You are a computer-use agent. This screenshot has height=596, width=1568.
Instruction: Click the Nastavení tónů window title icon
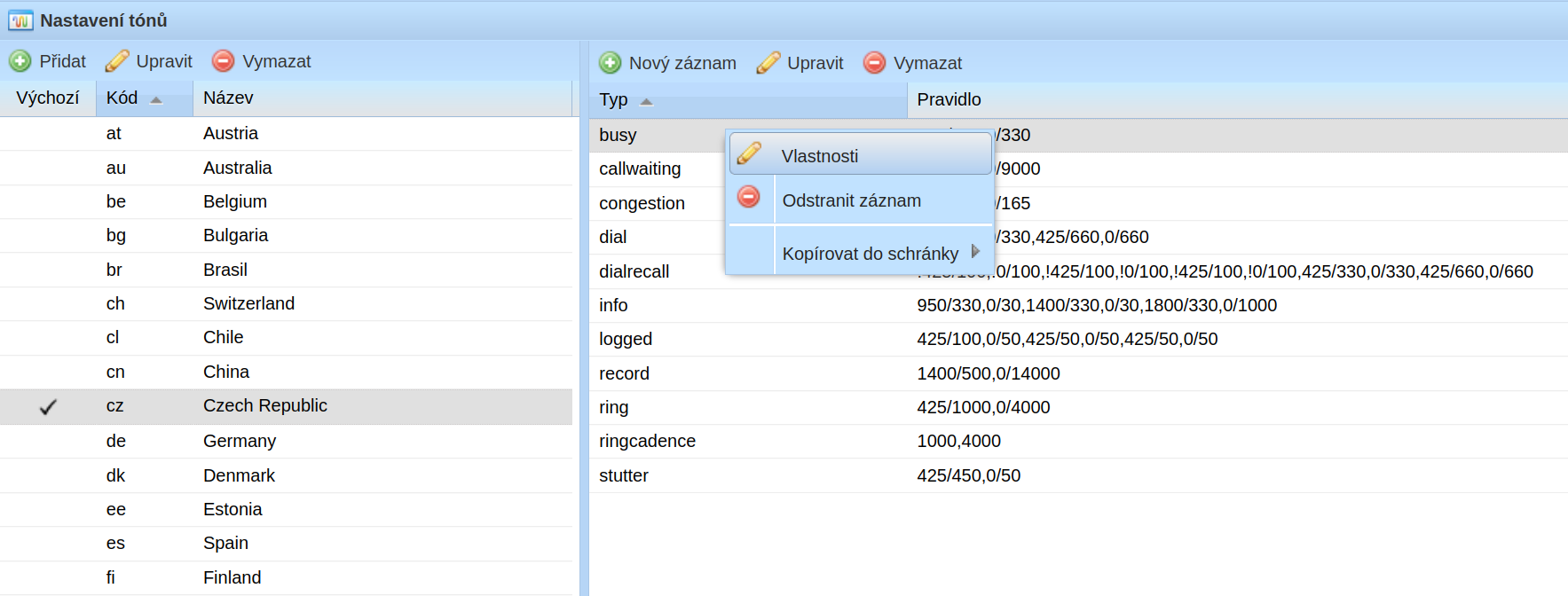tap(20, 20)
